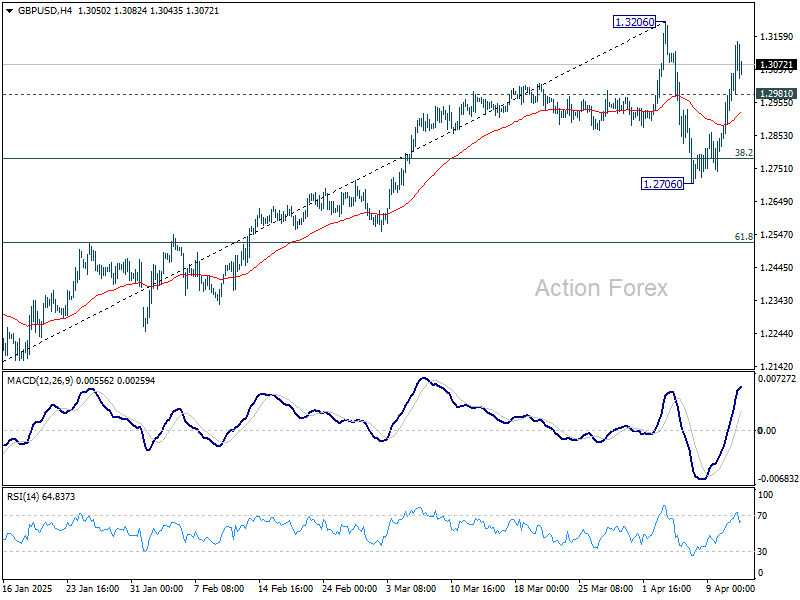The image size is (800, 600).
Task: Click the MACD(12,26,9) indicator label
Action: (40, 381)
